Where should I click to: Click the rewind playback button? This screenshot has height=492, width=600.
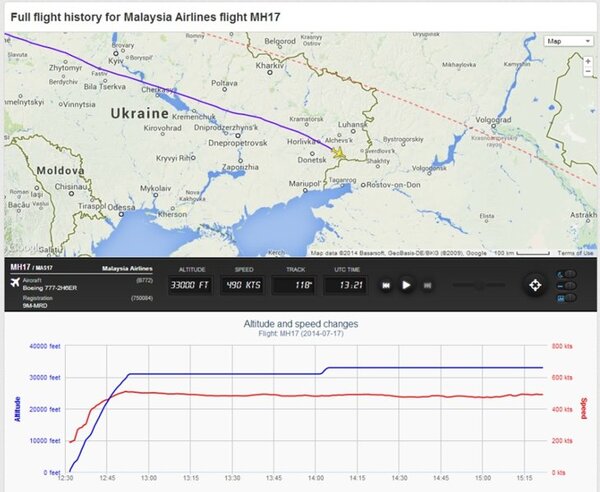pyautogui.click(x=386, y=285)
